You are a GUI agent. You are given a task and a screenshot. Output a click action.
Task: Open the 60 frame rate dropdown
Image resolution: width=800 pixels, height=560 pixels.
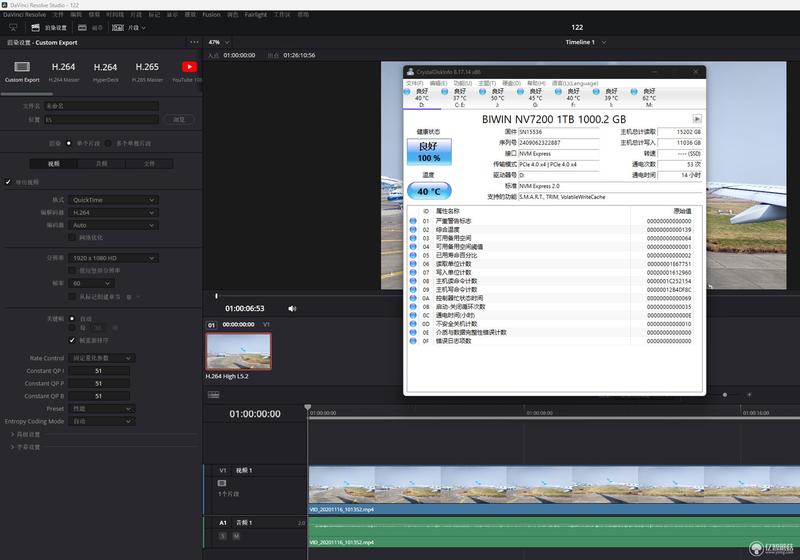[91, 283]
